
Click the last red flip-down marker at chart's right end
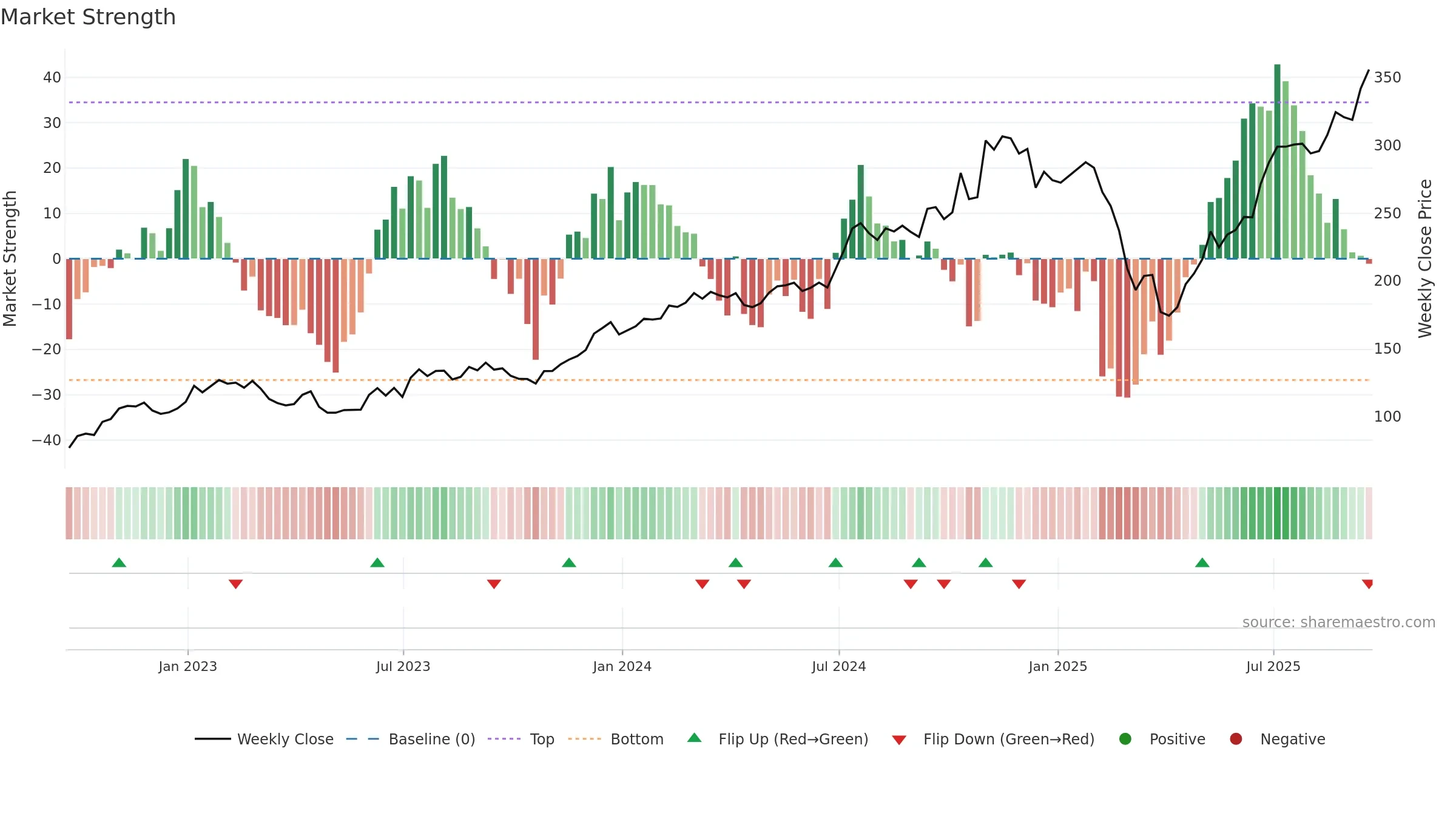tap(1367, 584)
